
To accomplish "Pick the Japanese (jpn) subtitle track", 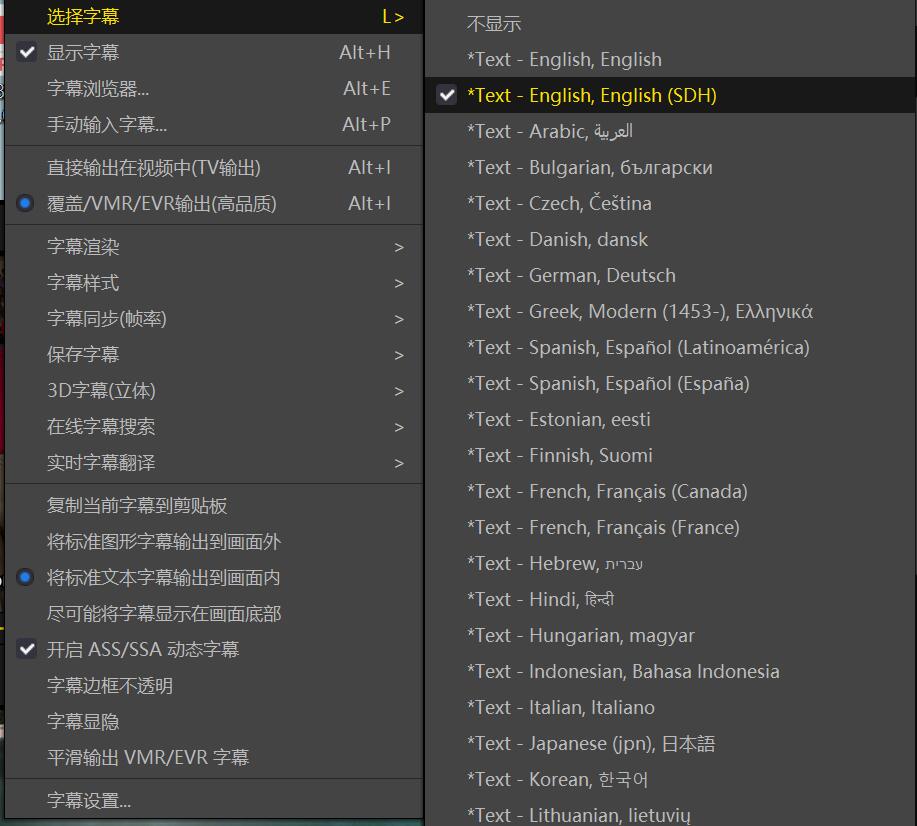I will click(x=590, y=744).
